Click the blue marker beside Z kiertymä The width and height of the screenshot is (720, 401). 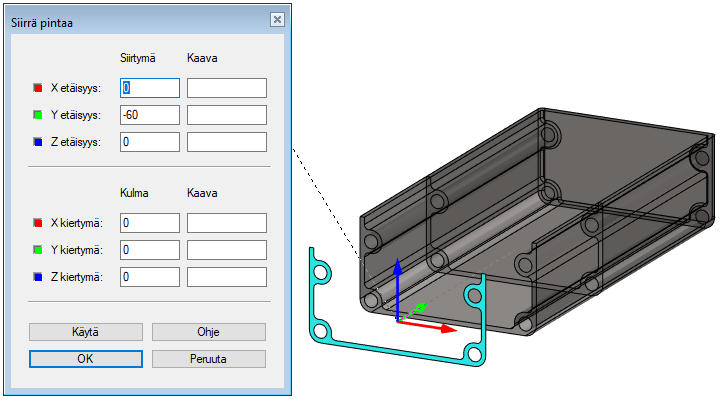tap(38, 277)
